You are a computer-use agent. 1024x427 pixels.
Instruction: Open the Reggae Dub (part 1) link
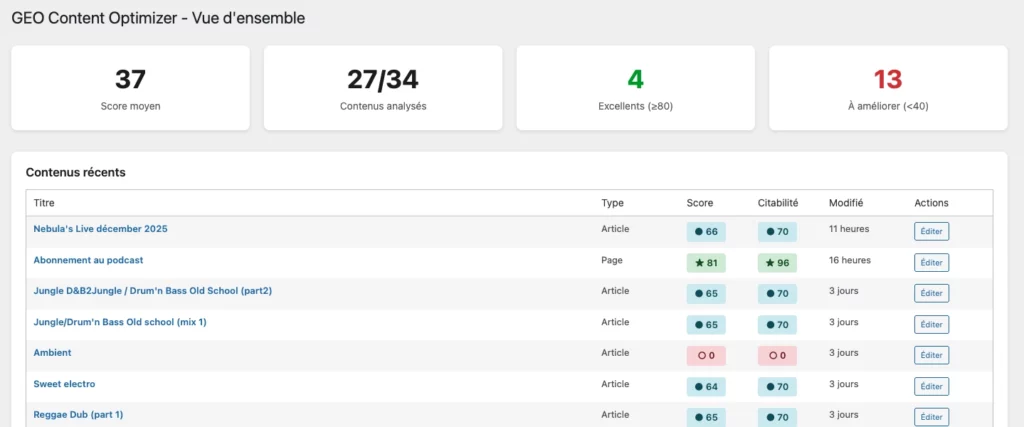(78, 415)
